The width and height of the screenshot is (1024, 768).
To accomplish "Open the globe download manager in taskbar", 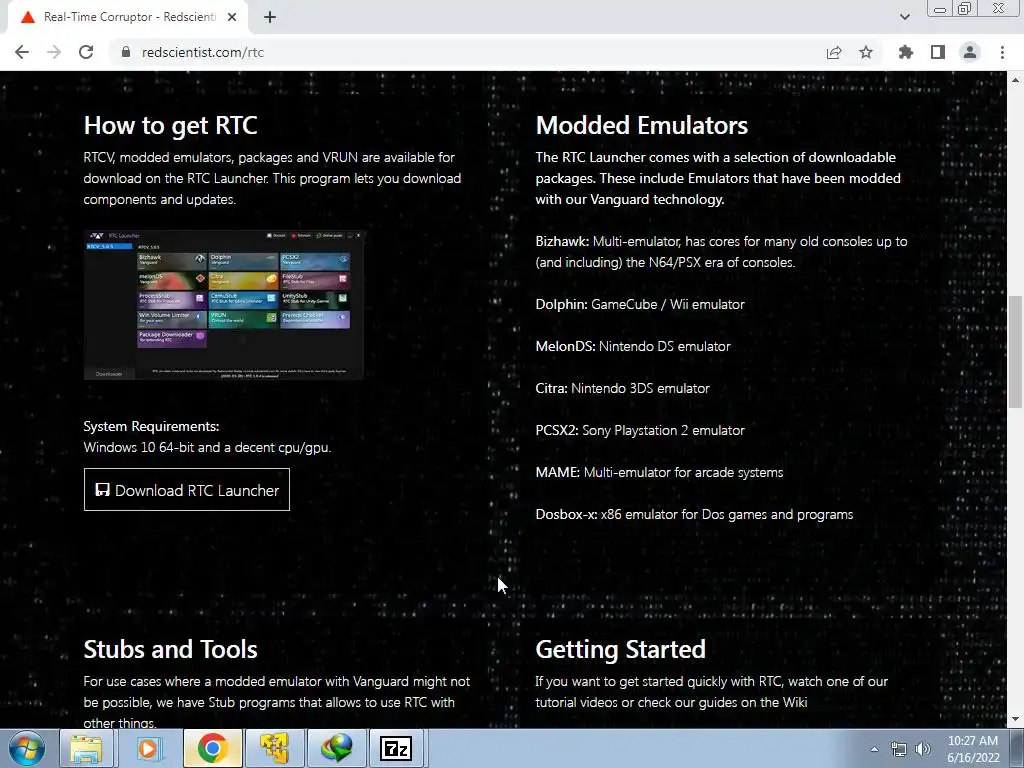I will 336,748.
